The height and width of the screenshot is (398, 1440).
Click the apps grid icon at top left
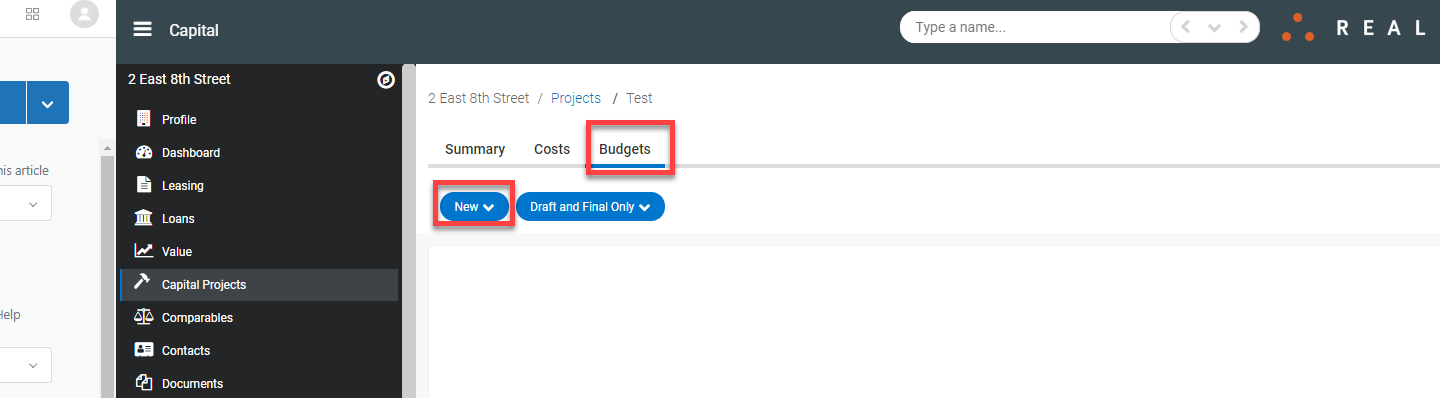click(x=33, y=14)
